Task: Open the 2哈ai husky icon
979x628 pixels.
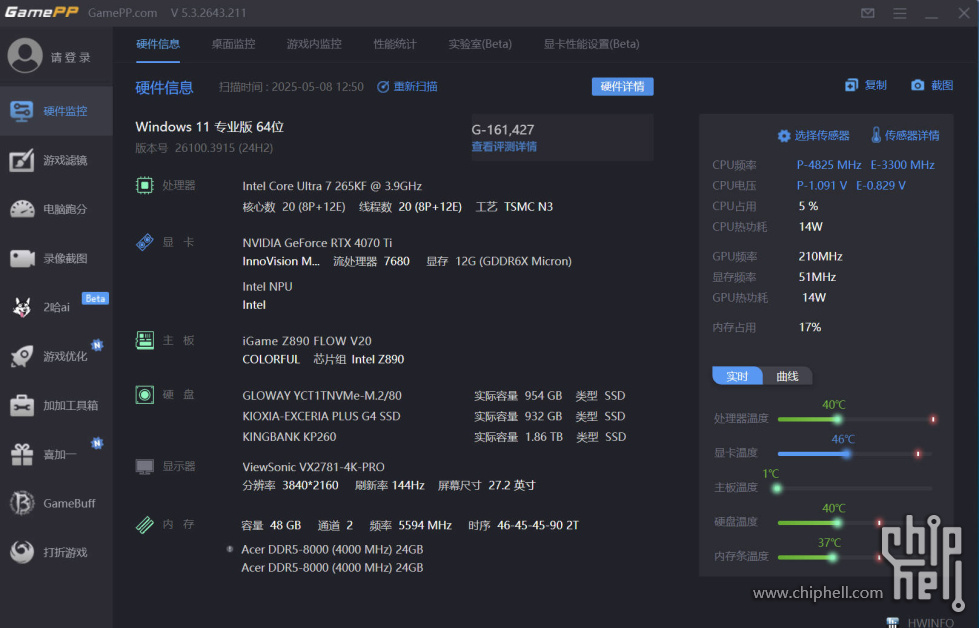Action: point(22,307)
